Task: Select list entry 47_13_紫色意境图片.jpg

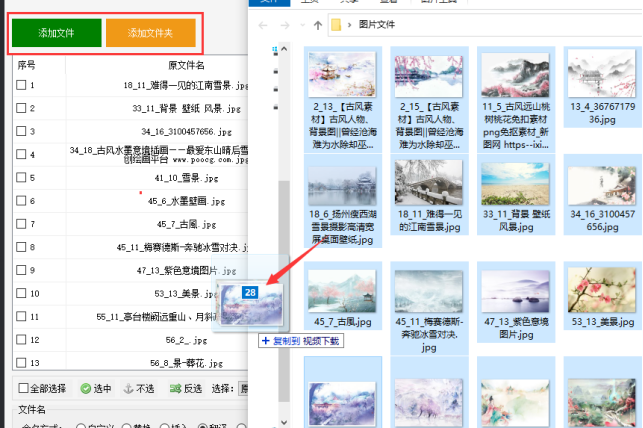Action: pyautogui.click(x=186, y=271)
